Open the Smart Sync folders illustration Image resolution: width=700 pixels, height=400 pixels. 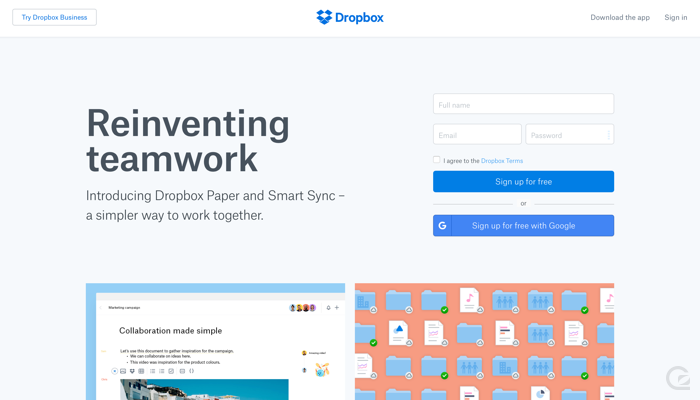click(484, 342)
